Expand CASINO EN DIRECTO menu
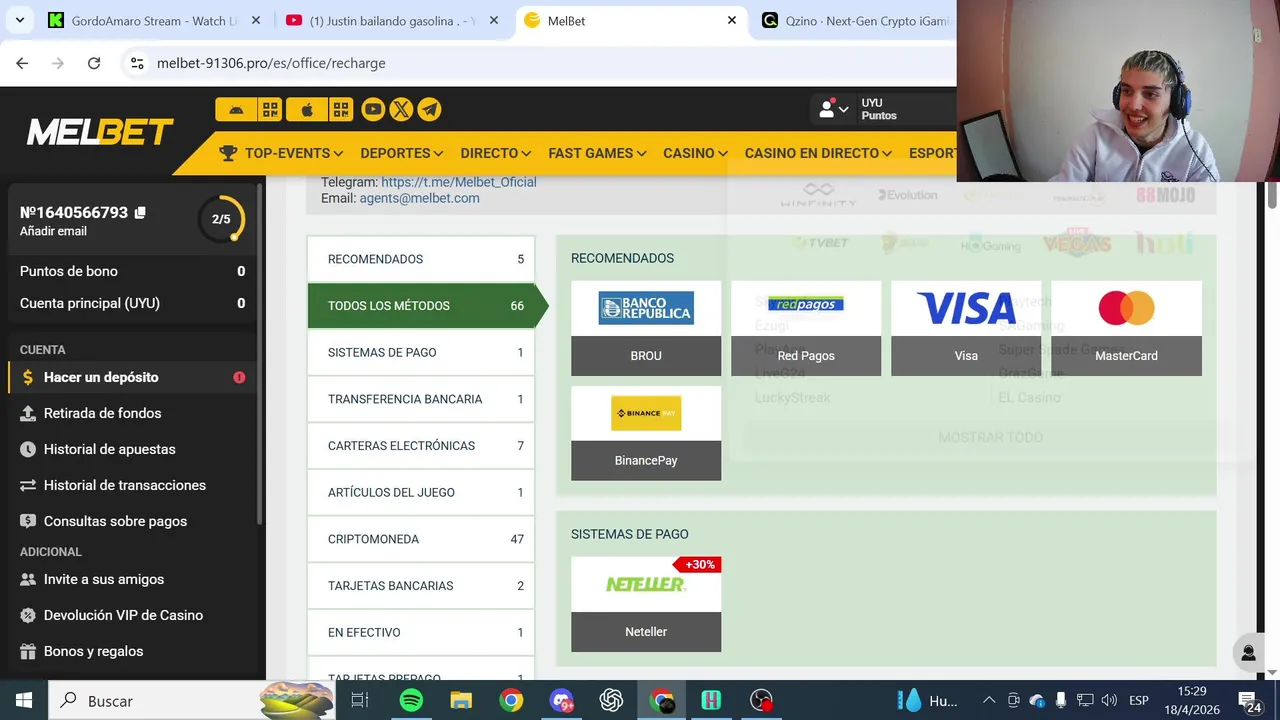Image resolution: width=1280 pixels, height=720 pixels. pos(819,153)
